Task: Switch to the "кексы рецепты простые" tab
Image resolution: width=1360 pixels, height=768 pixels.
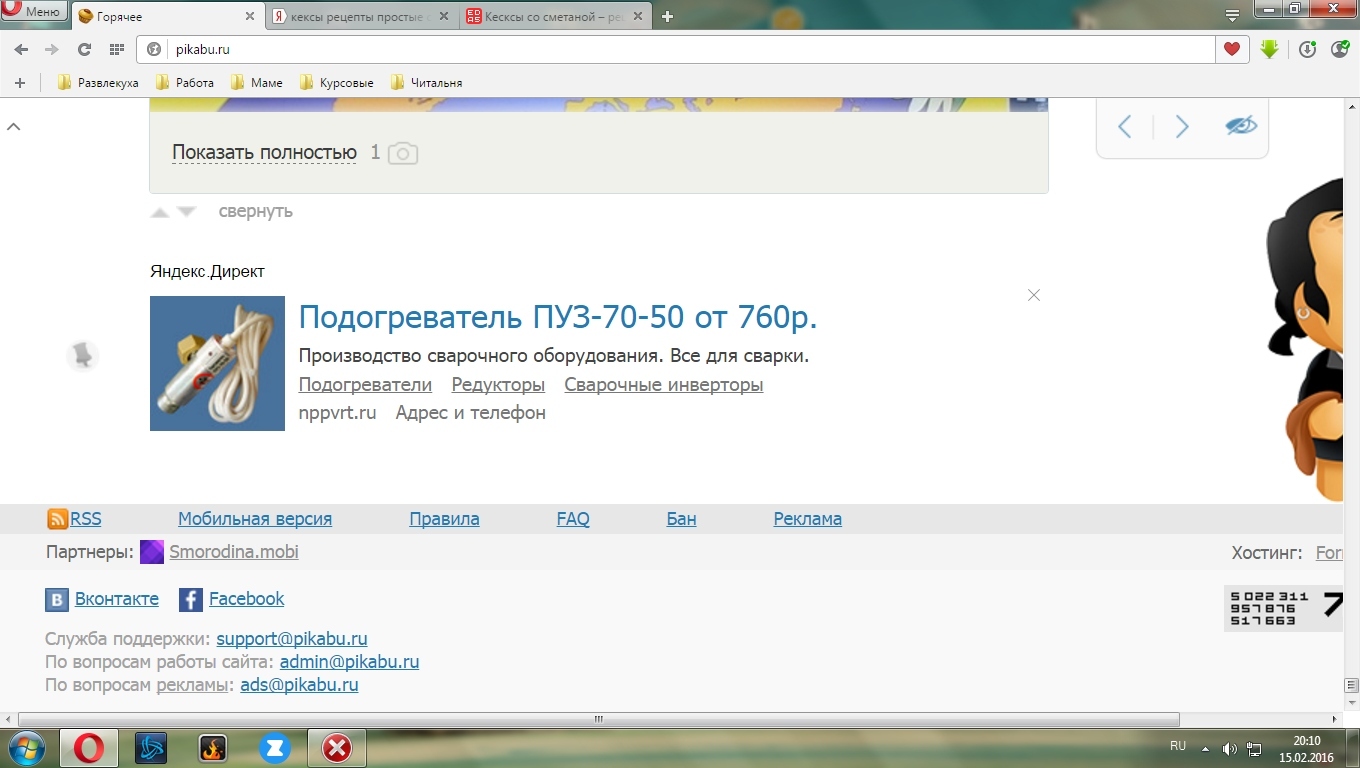Action: pos(355,17)
